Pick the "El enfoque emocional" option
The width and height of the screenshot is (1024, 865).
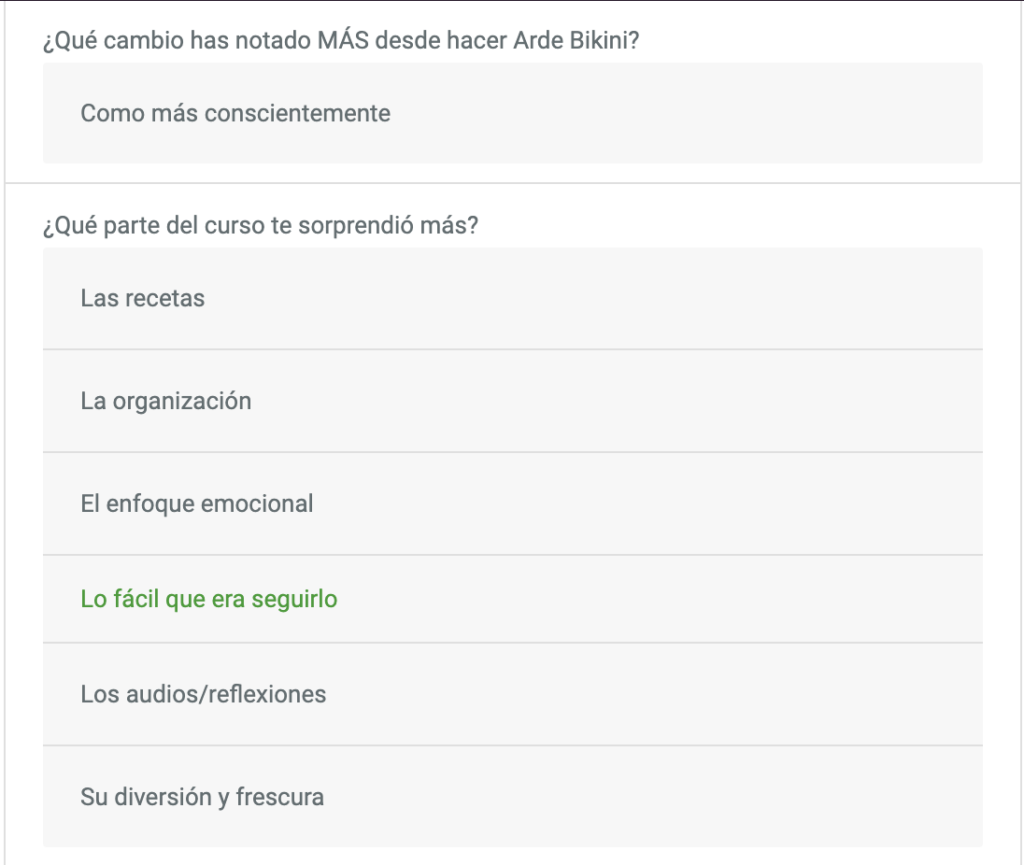pos(513,504)
